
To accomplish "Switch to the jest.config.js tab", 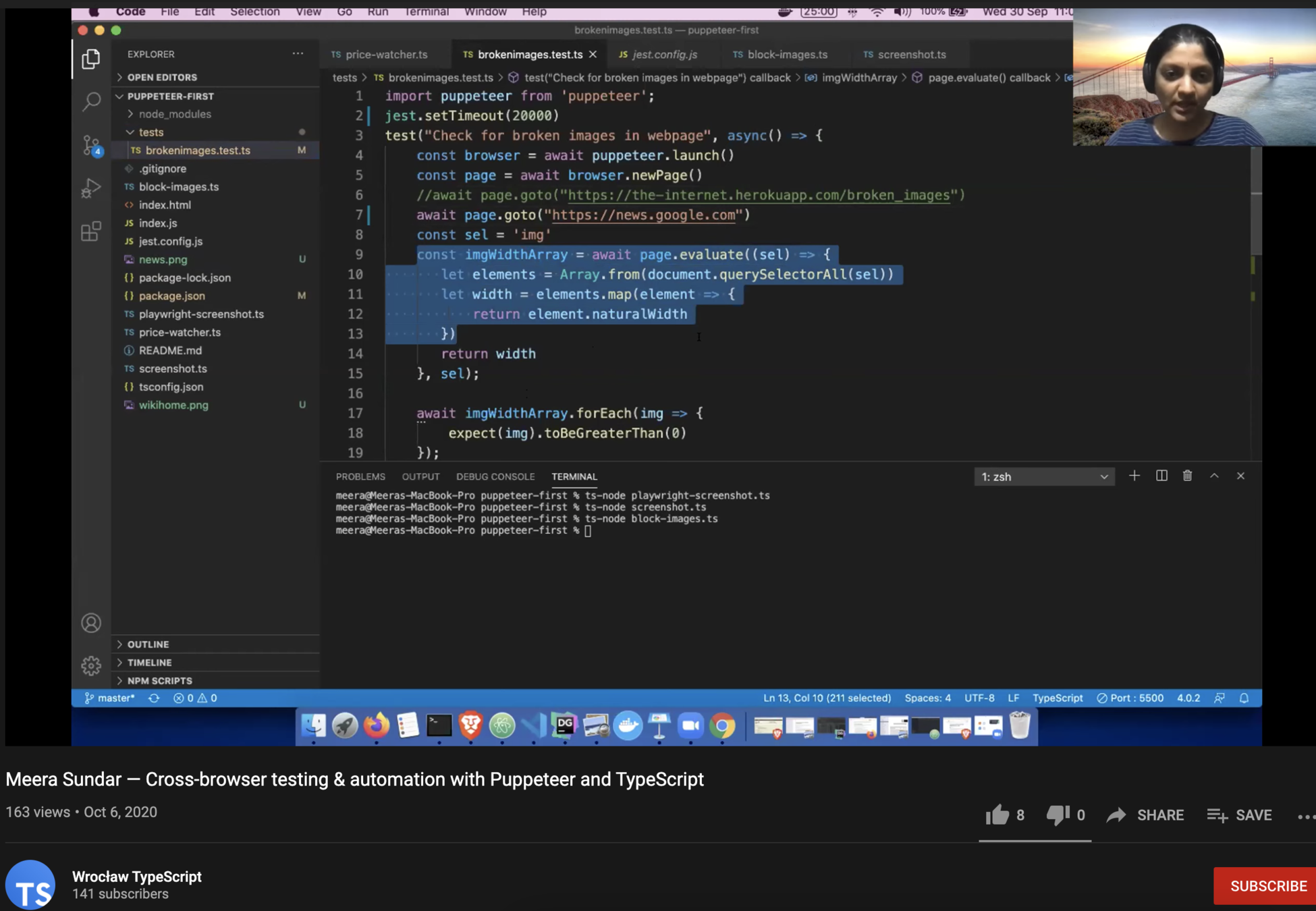I will [664, 54].
